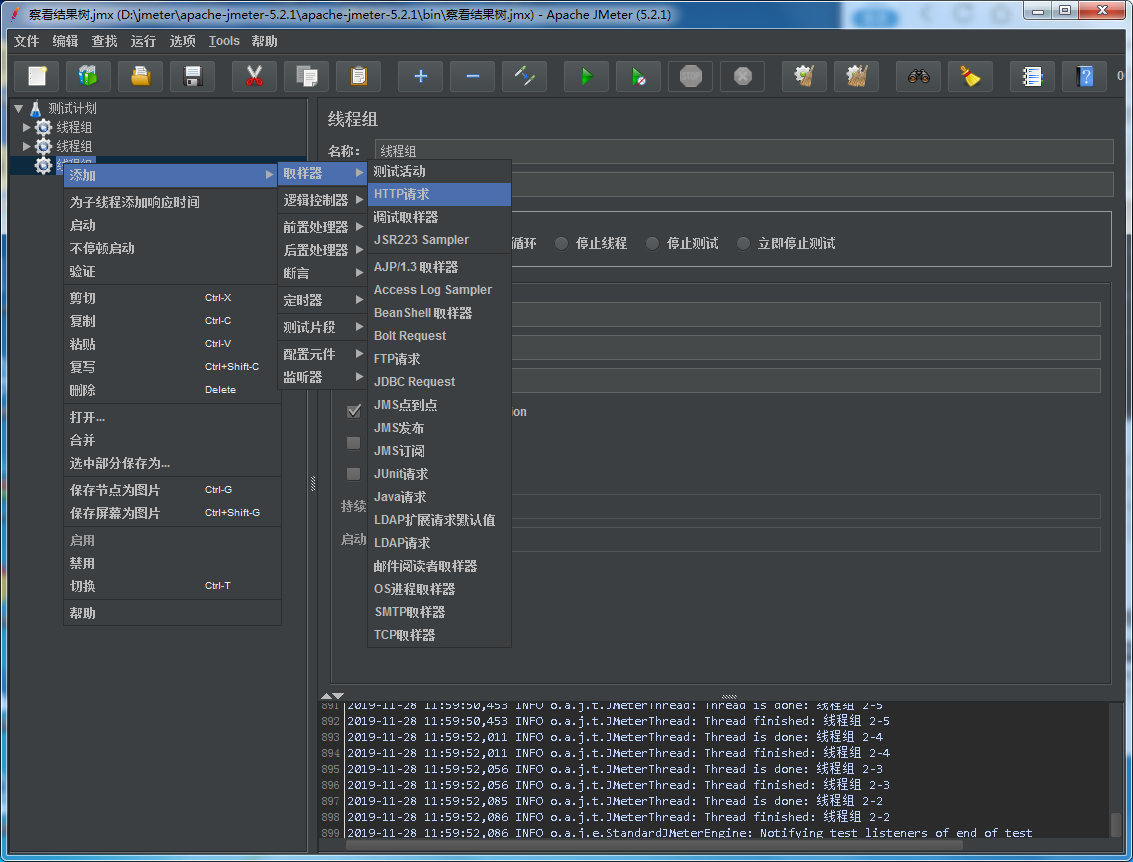Open the 帮助 menu in menu bar
This screenshot has width=1133, height=862.
point(264,41)
